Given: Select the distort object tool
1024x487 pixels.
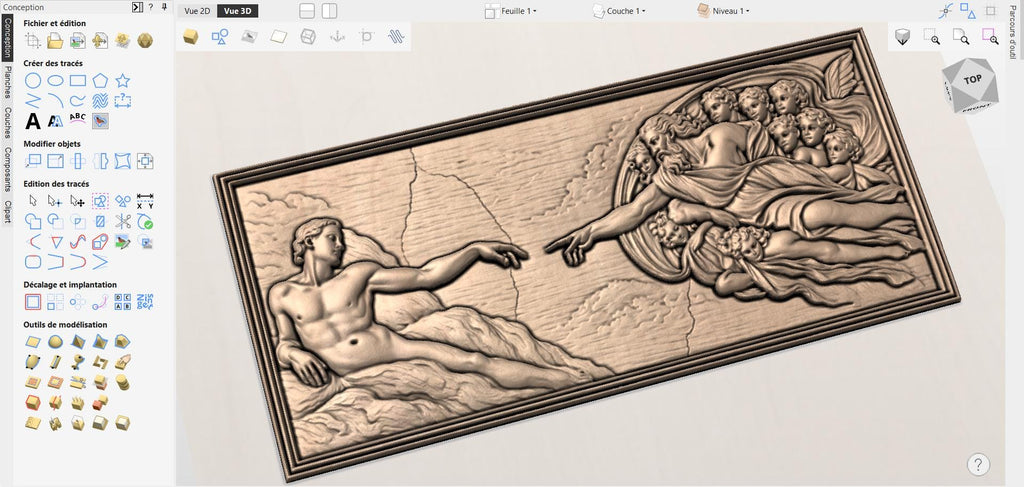Looking at the screenshot, I should coord(123,161).
